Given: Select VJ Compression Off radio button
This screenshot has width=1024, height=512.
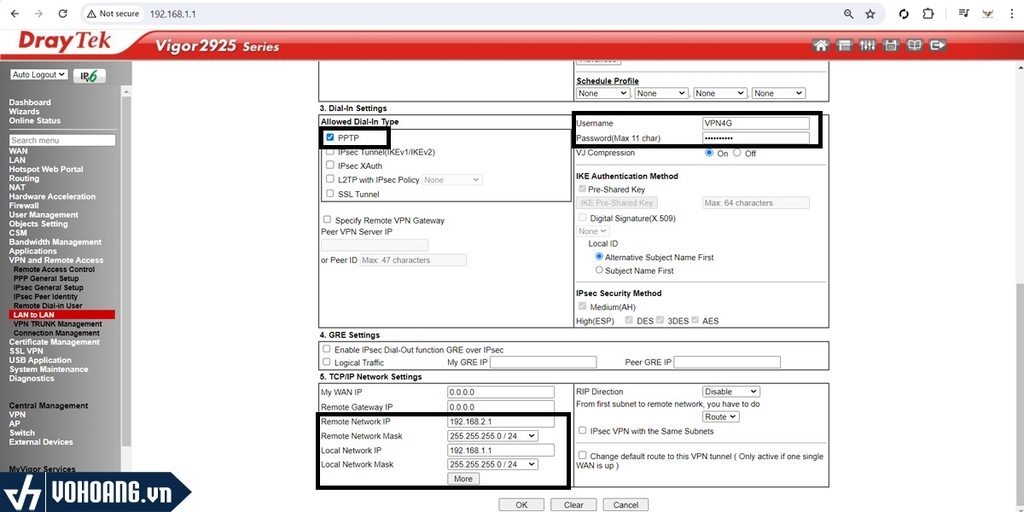Looking at the screenshot, I should 737,153.
